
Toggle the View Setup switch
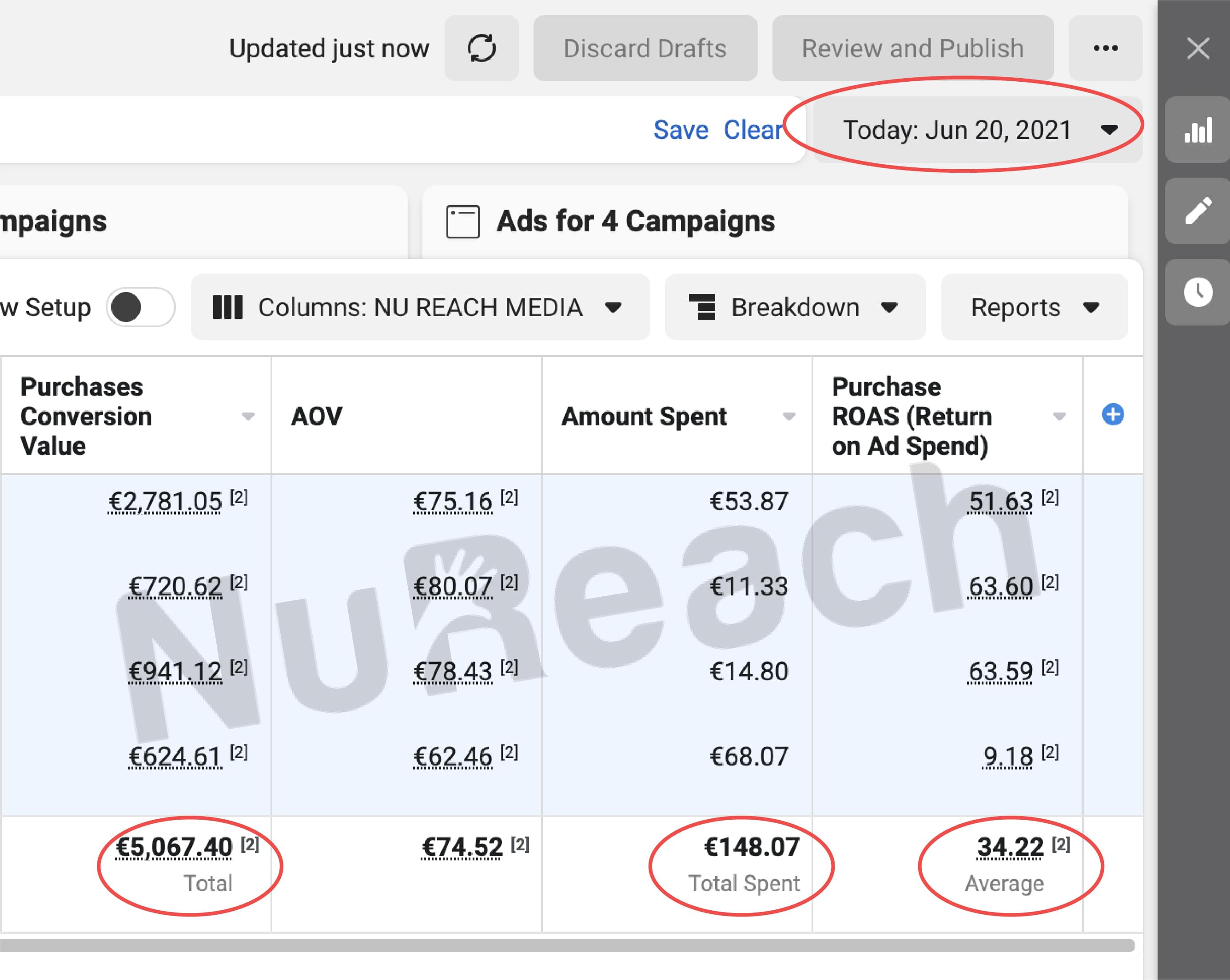(140, 307)
